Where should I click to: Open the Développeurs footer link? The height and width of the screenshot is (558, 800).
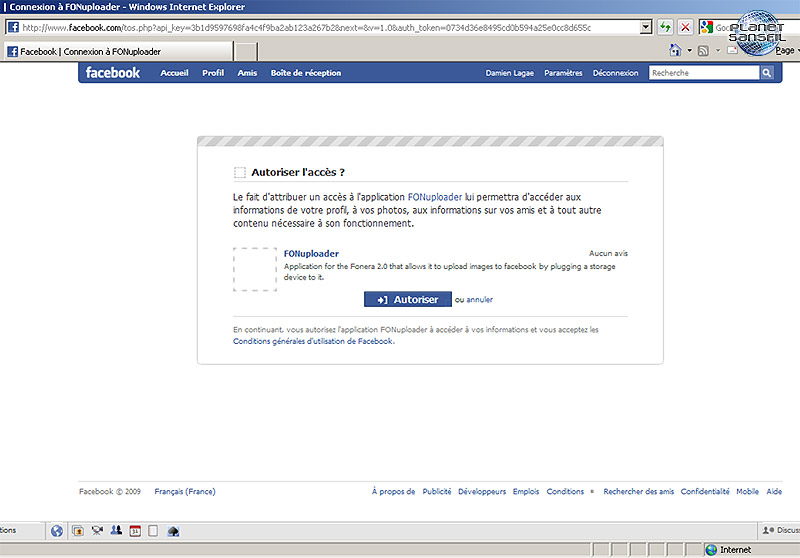coord(482,491)
